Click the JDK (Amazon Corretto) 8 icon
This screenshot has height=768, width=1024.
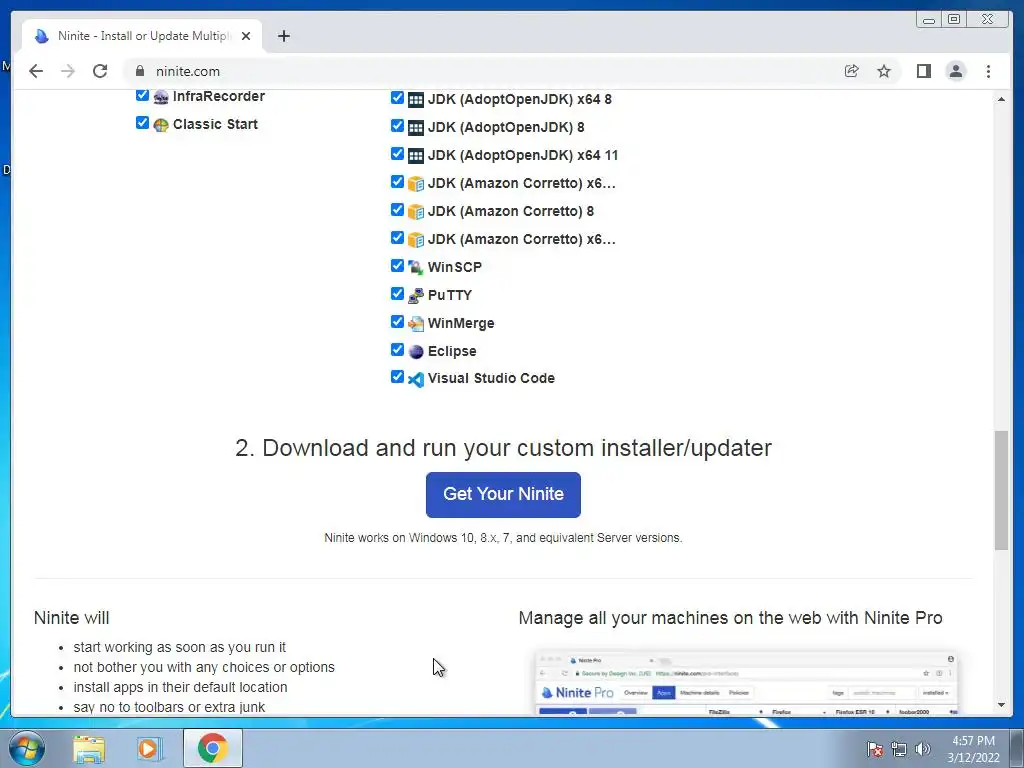coord(416,212)
